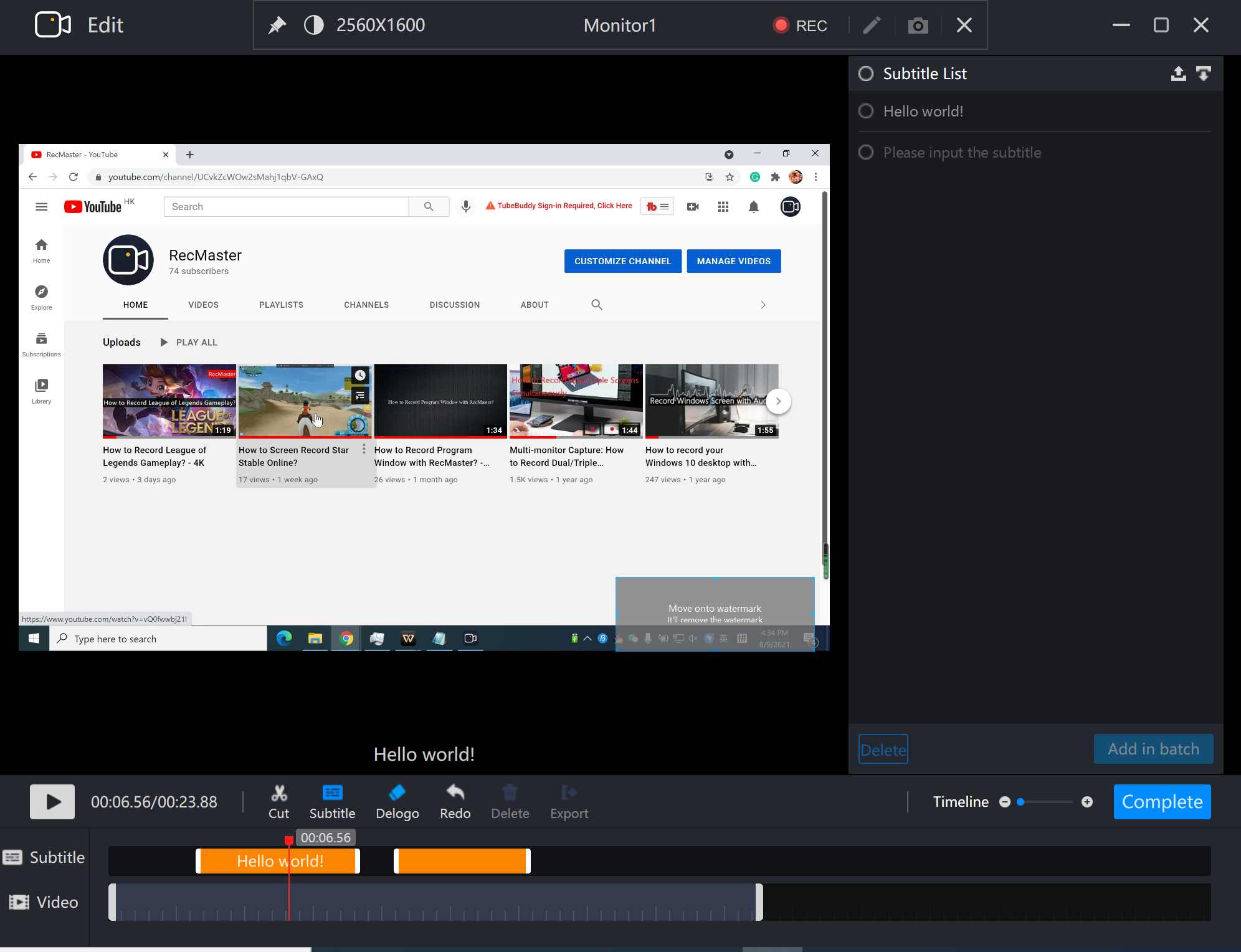Click the video track on the timeline
The height and width of the screenshot is (952, 1241).
435,902
